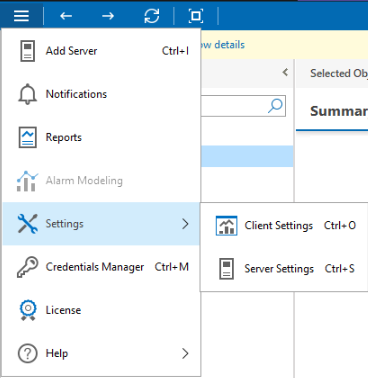
Task: Close the hamburger main menu button
Action: click(21, 15)
